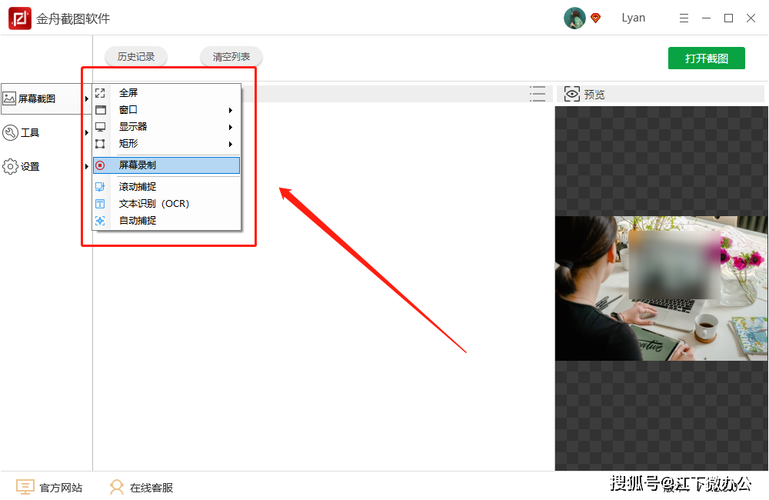Image resolution: width=769 pixels, height=500 pixels.
Task: Expand the arrow beside 屏幕截图 in the sidebar
Action: tap(86, 99)
